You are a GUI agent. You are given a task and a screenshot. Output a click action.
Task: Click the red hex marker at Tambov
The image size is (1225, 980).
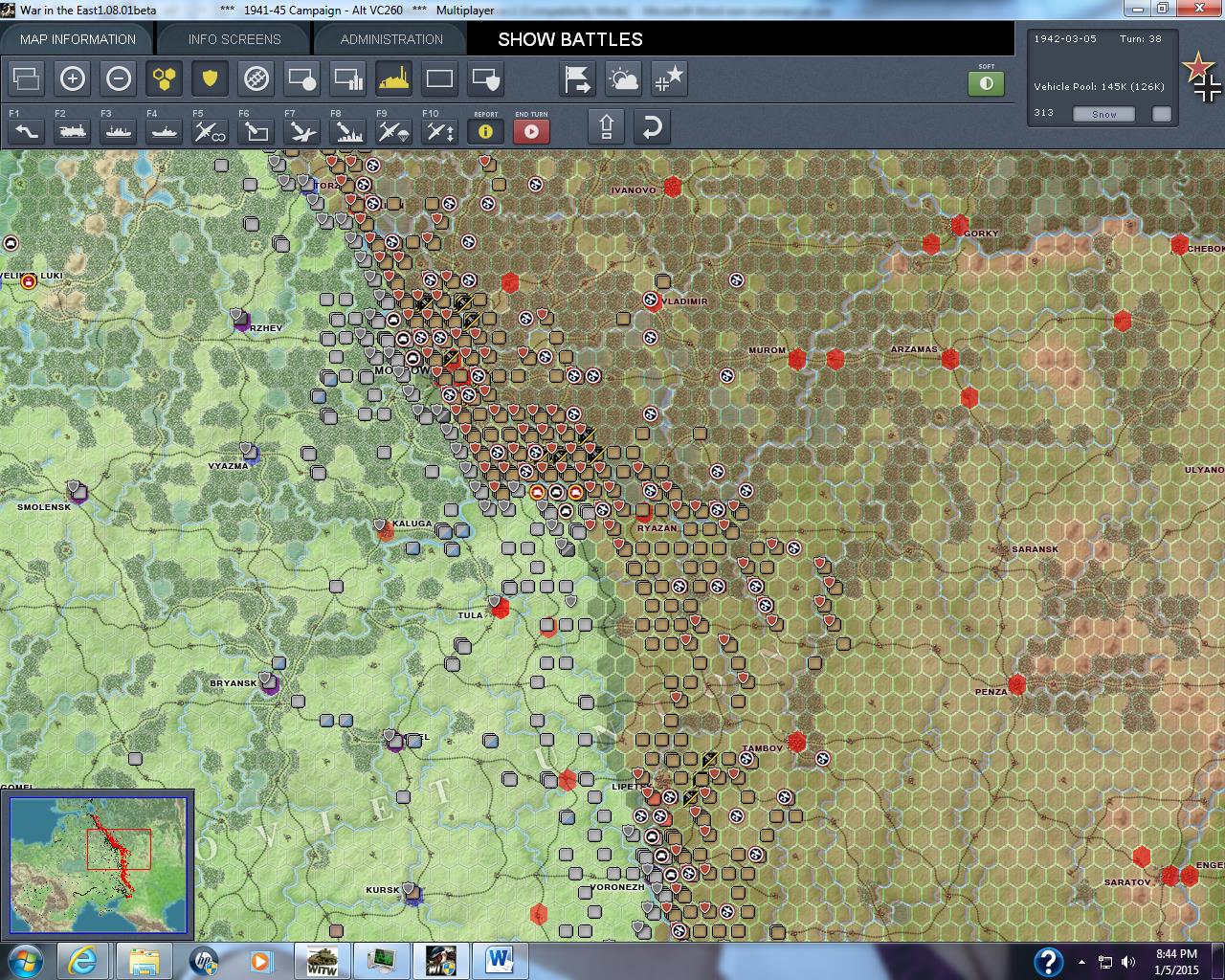tap(796, 742)
